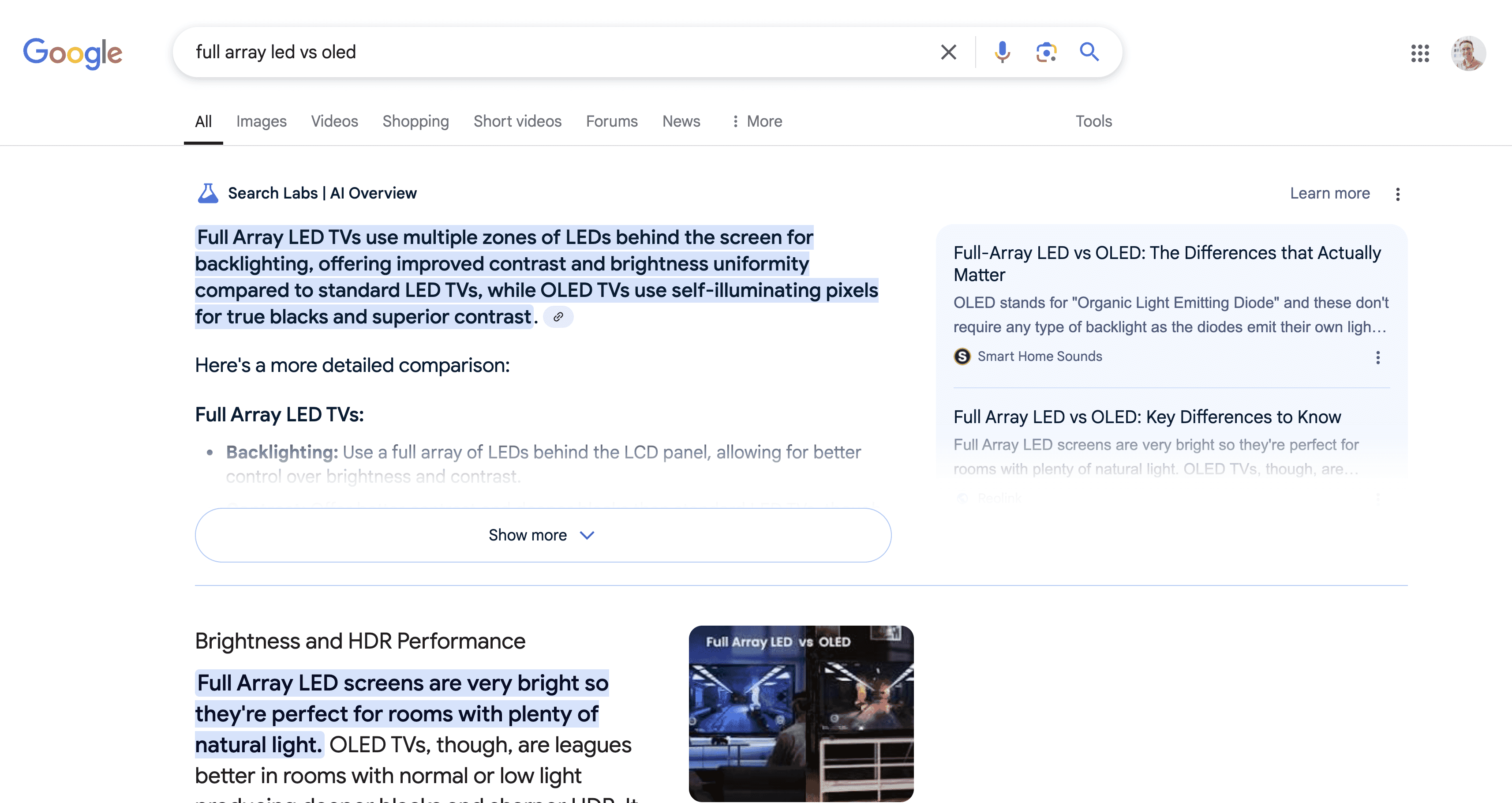
Task: Click the Full Array LED vs OLED thumbnail
Action: pos(801,713)
